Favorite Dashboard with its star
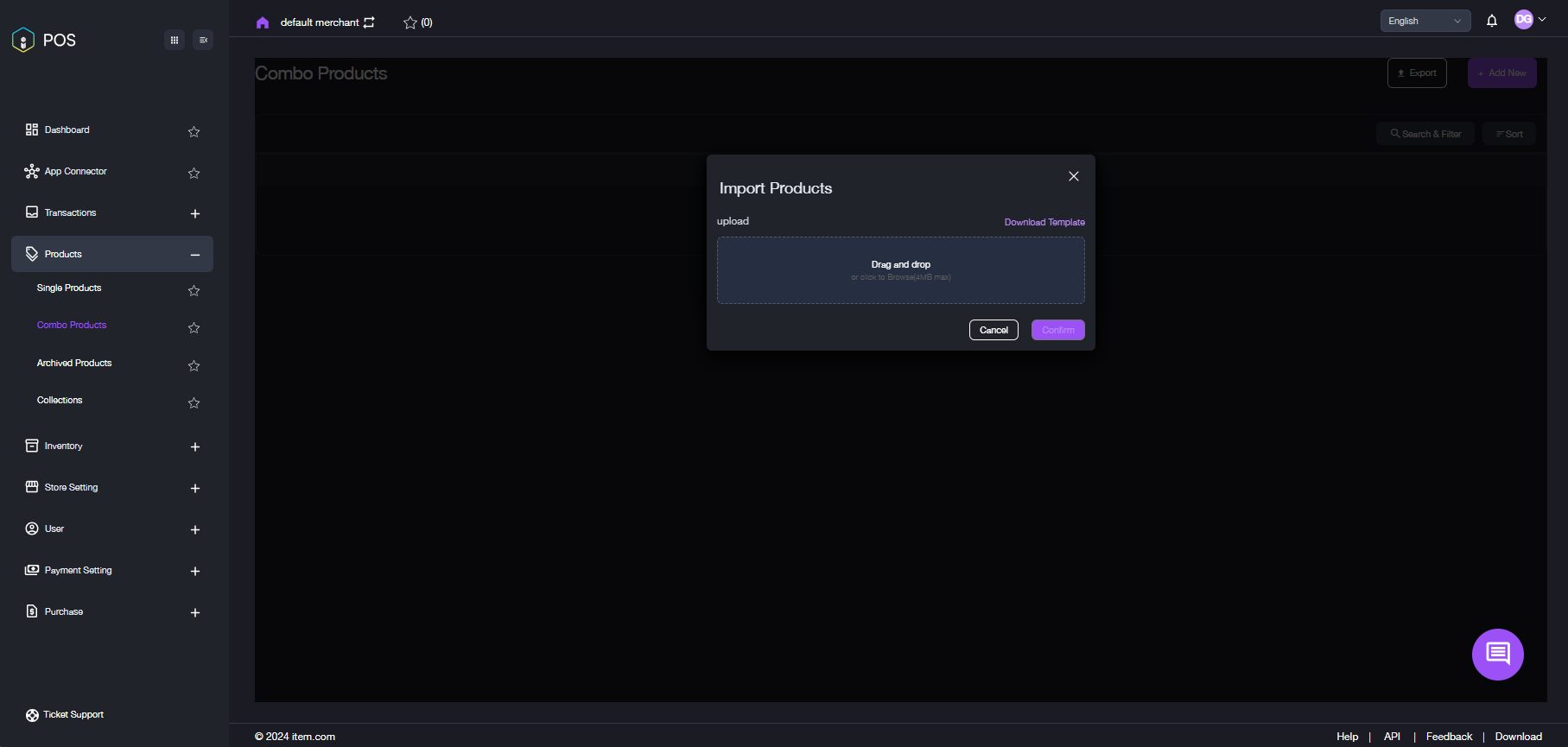 194,131
